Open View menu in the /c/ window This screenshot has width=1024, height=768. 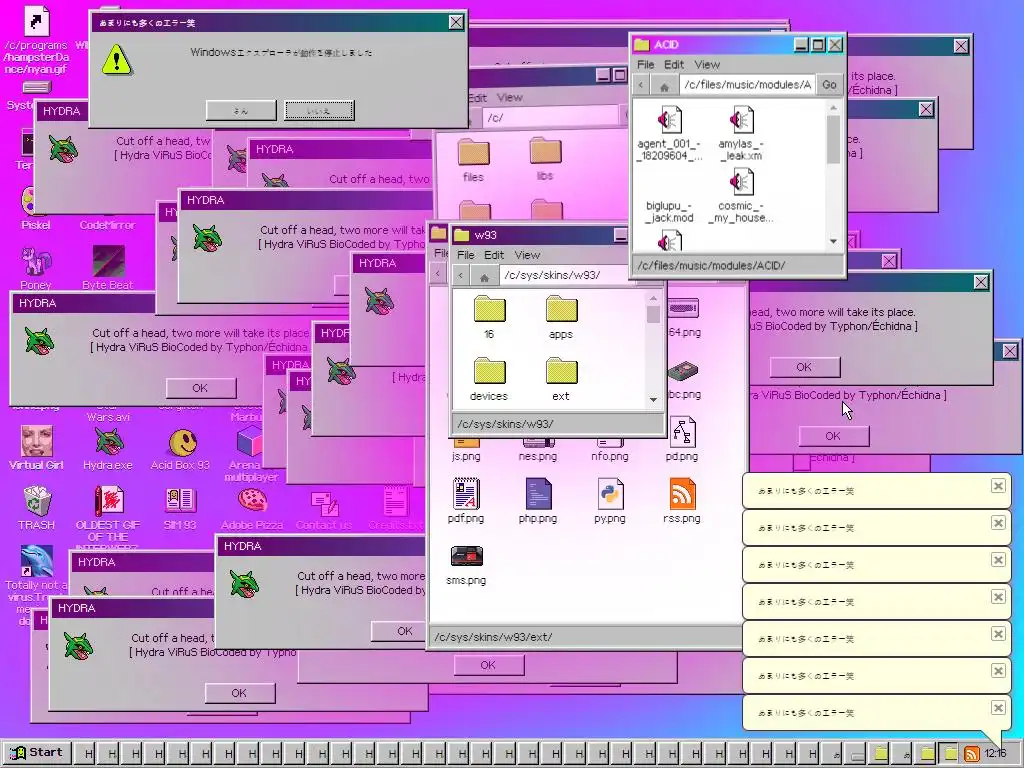tap(509, 97)
